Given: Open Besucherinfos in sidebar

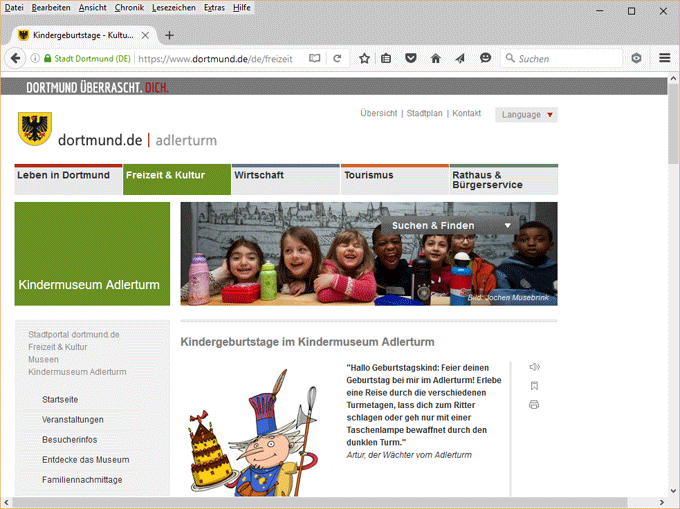Looking at the screenshot, I should click(x=69, y=440).
